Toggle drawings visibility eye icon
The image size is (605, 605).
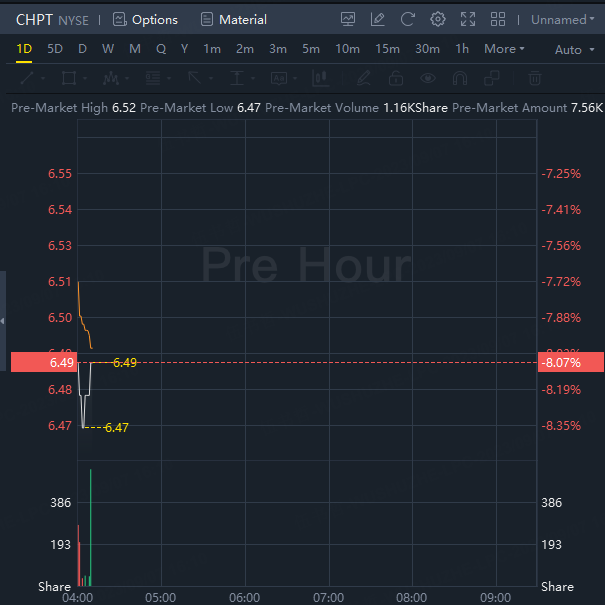[428, 78]
